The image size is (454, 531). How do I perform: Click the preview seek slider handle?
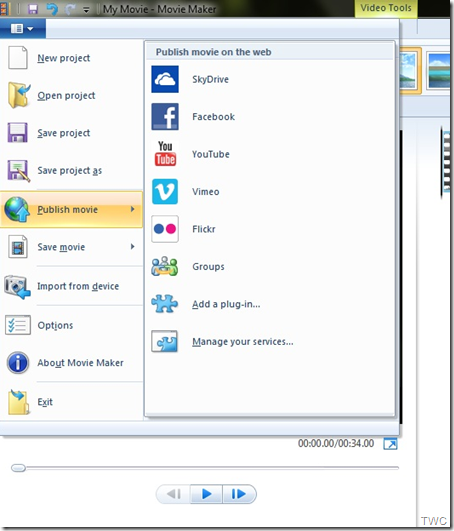18,468
